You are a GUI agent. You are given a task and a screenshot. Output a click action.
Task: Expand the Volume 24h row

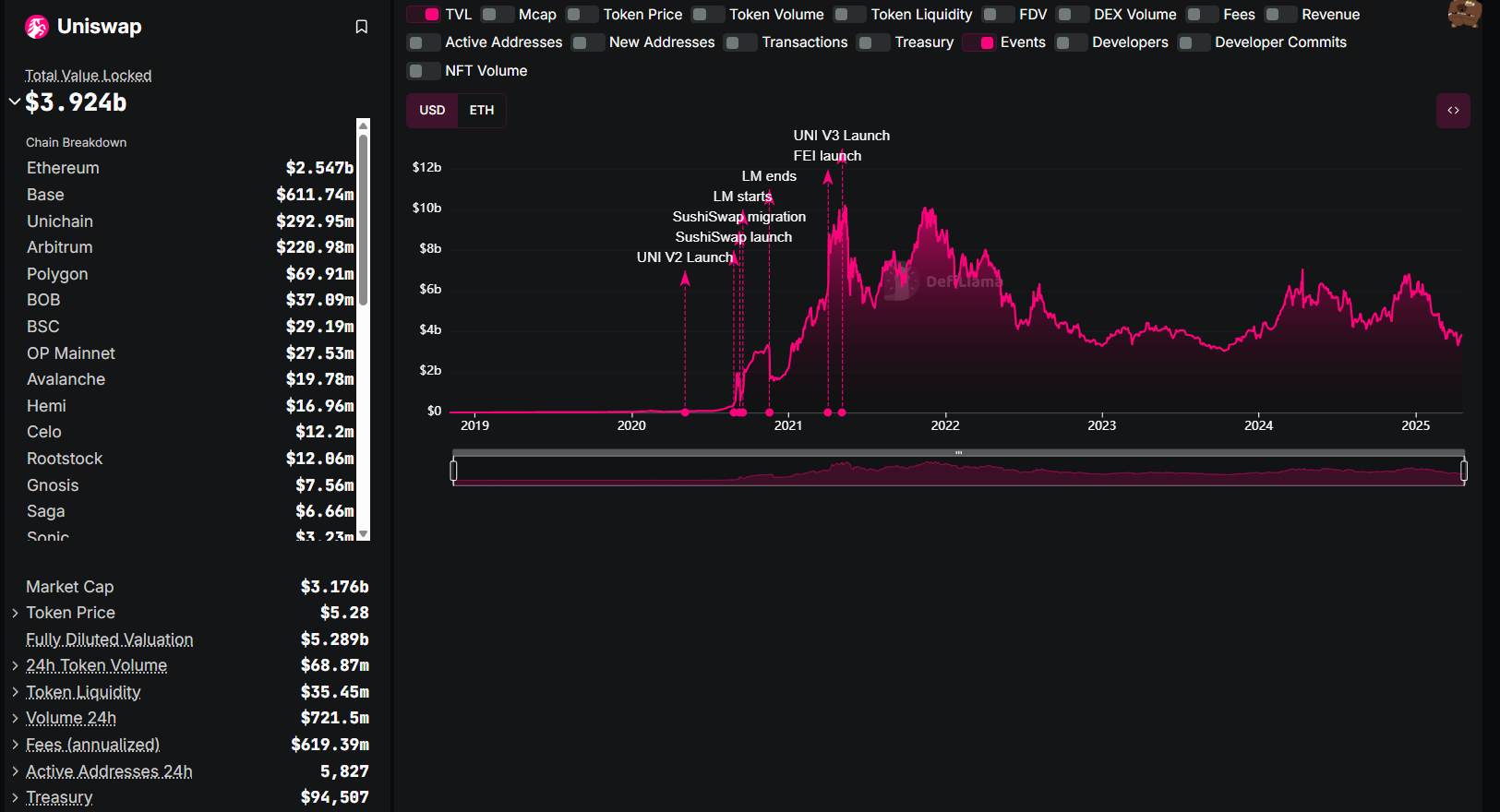(15, 718)
